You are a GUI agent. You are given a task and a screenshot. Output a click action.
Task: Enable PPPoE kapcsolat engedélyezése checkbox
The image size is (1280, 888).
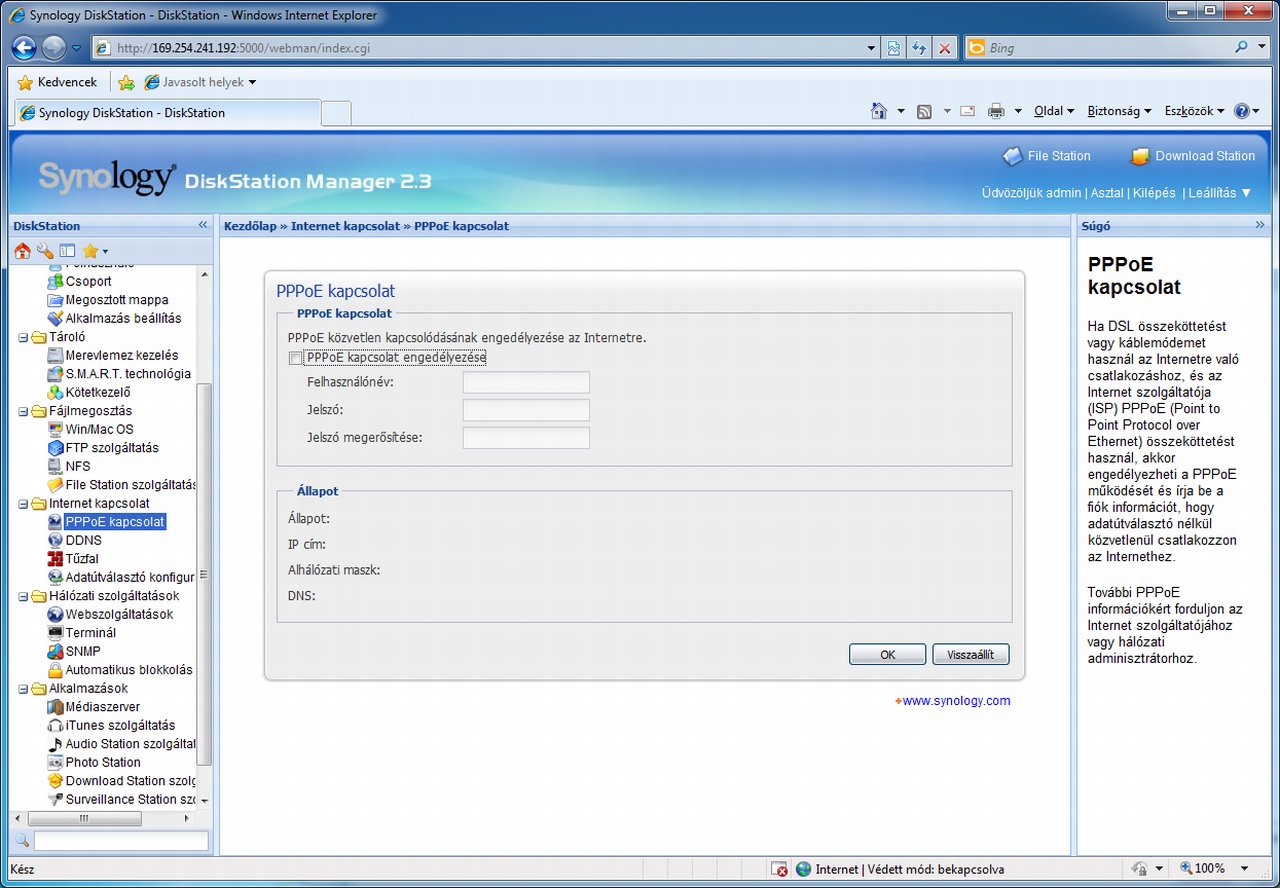point(295,358)
